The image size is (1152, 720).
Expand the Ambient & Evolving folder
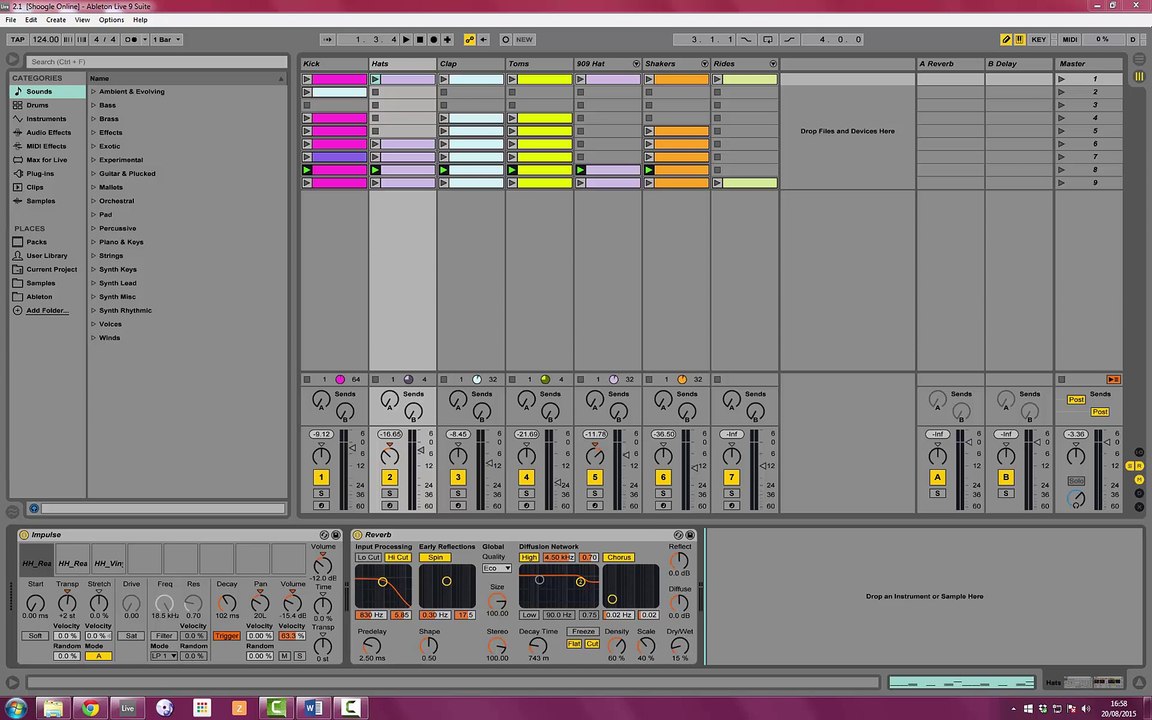click(93, 92)
